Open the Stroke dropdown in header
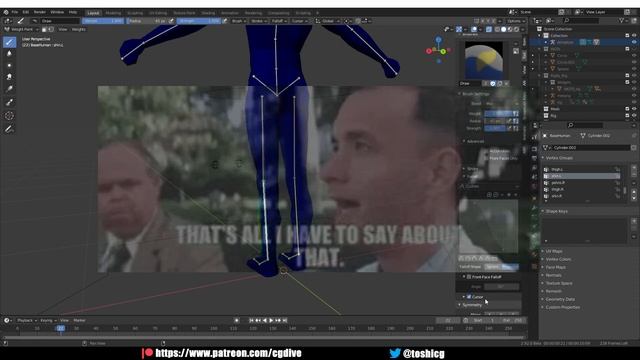The height and width of the screenshot is (360, 640). click(258, 21)
